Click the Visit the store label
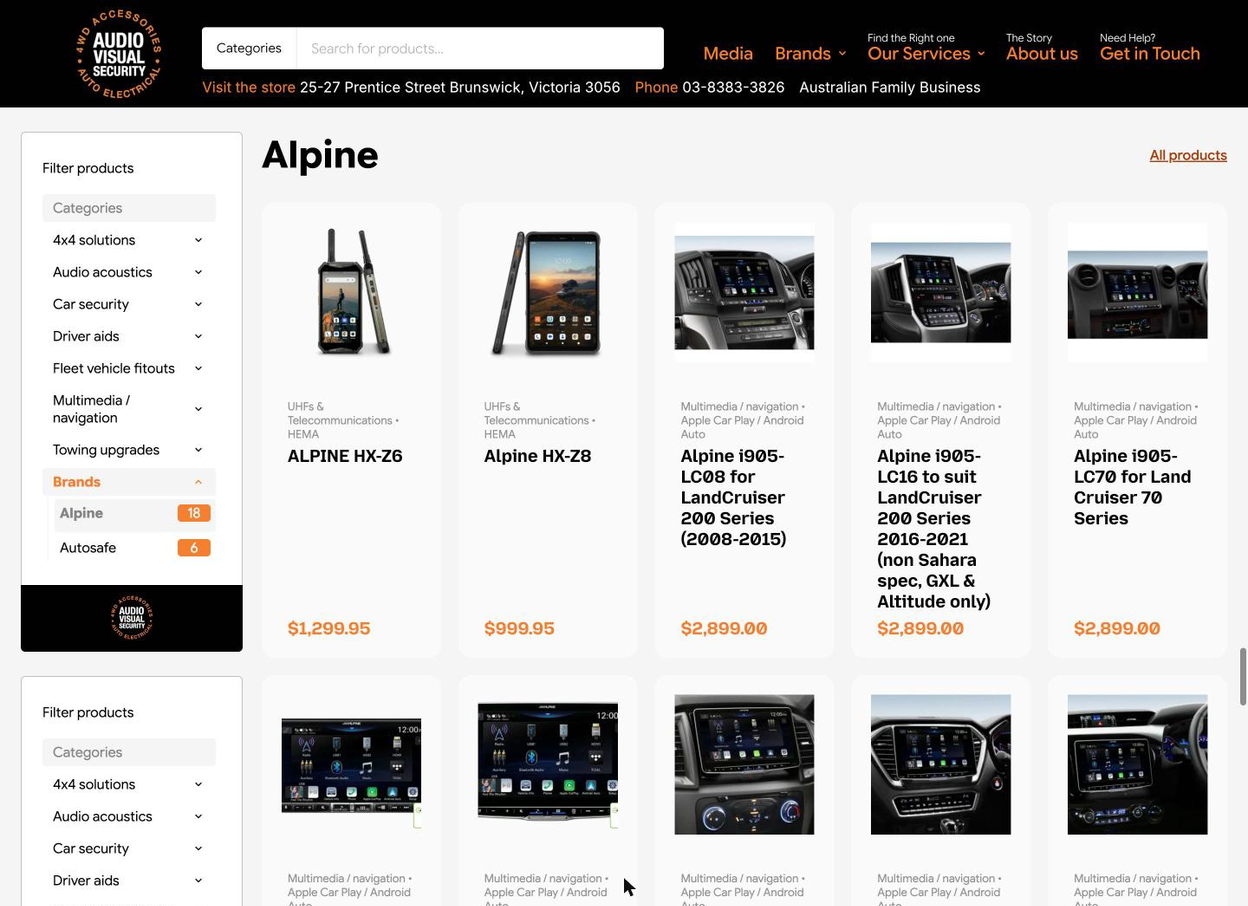The width and height of the screenshot is (1248, 906). click(248, 87)
